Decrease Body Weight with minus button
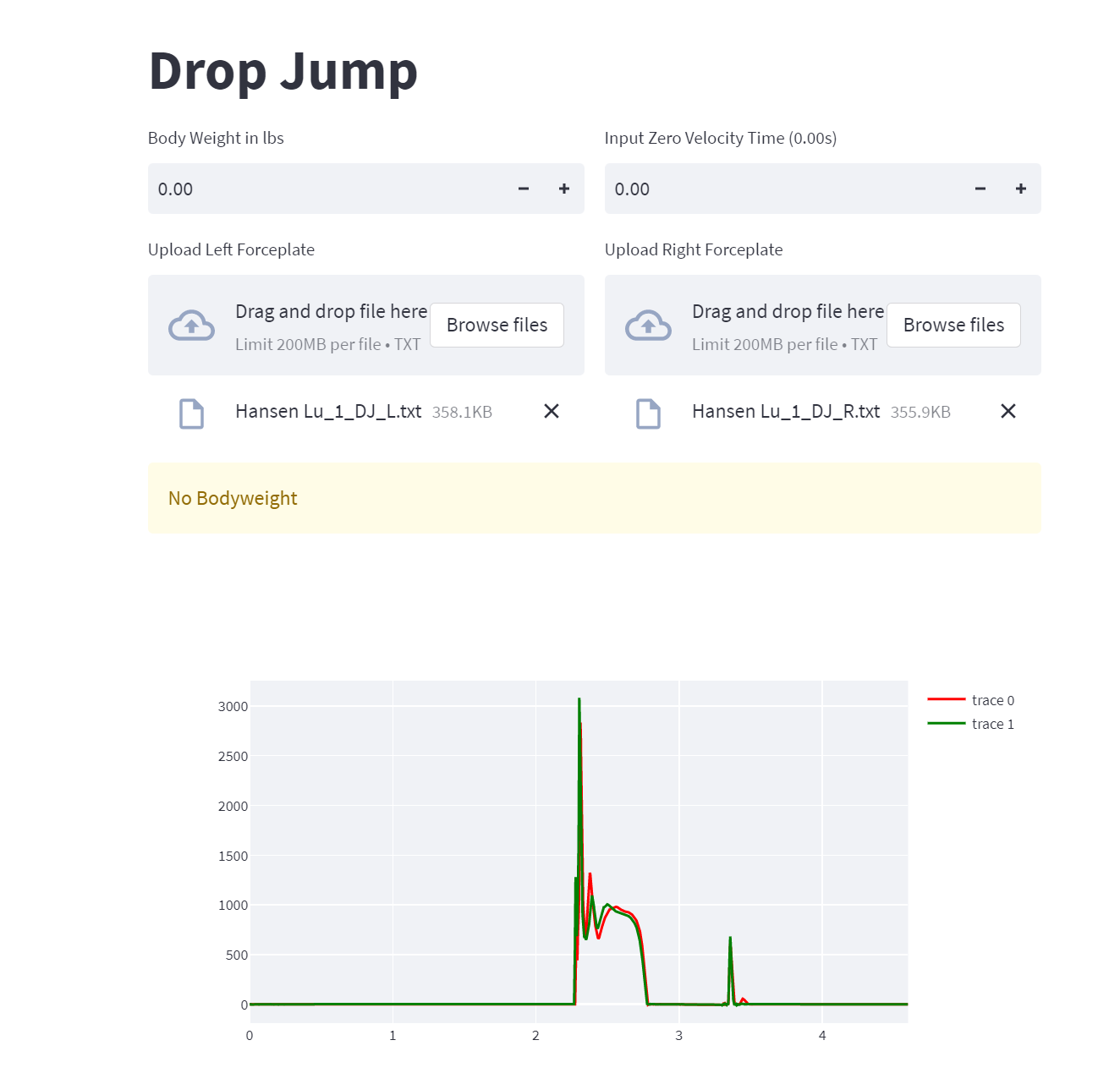The image size is (1120, 1084). point(524,189)
